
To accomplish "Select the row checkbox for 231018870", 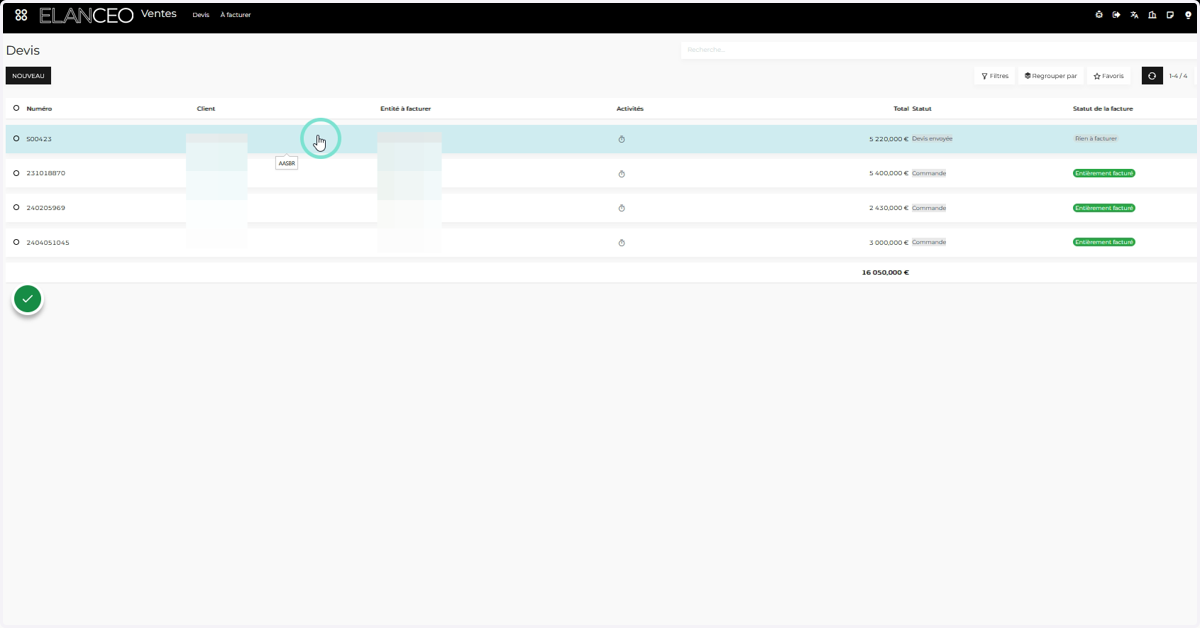I will [16, 173].
